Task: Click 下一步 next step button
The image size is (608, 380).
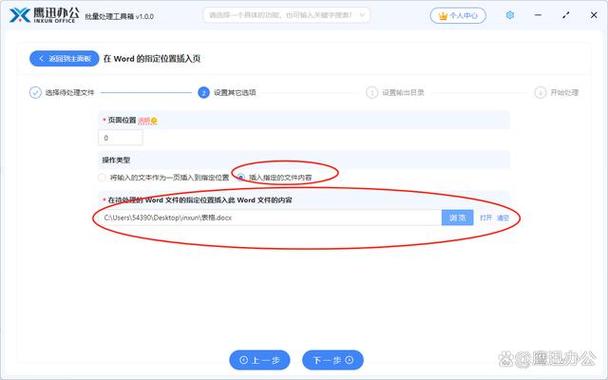Action: coord(333,360)
